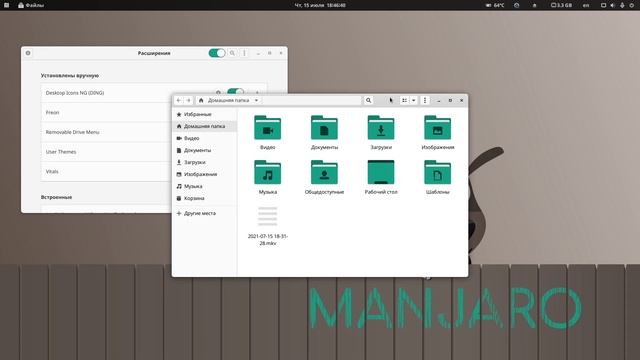Open the Общедоступные folder icon
The image size is (640, 360).
click(x=324, y=173)
